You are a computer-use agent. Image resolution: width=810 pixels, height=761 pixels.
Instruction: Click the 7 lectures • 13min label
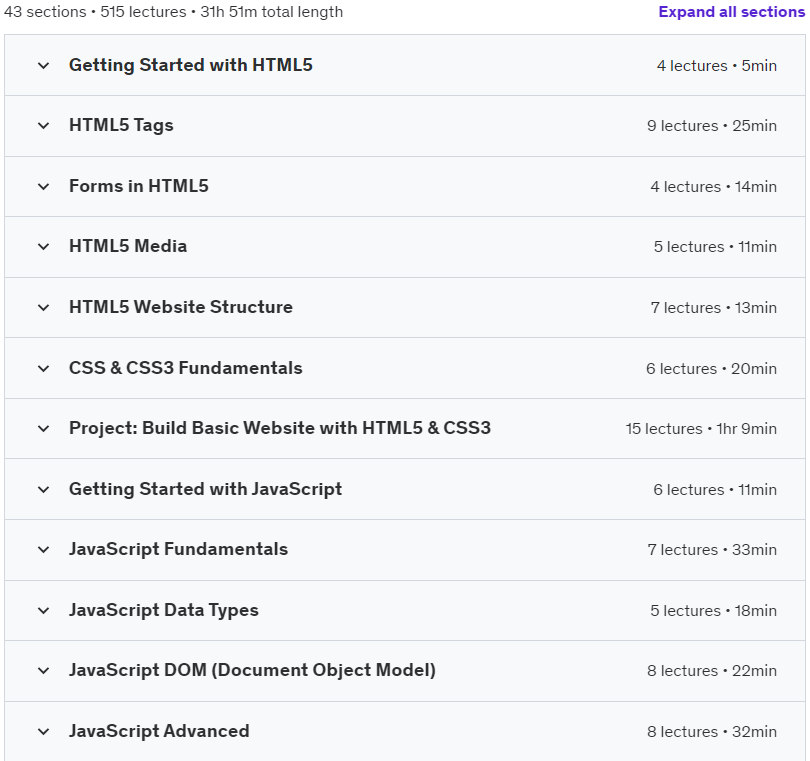click(713, 308)
